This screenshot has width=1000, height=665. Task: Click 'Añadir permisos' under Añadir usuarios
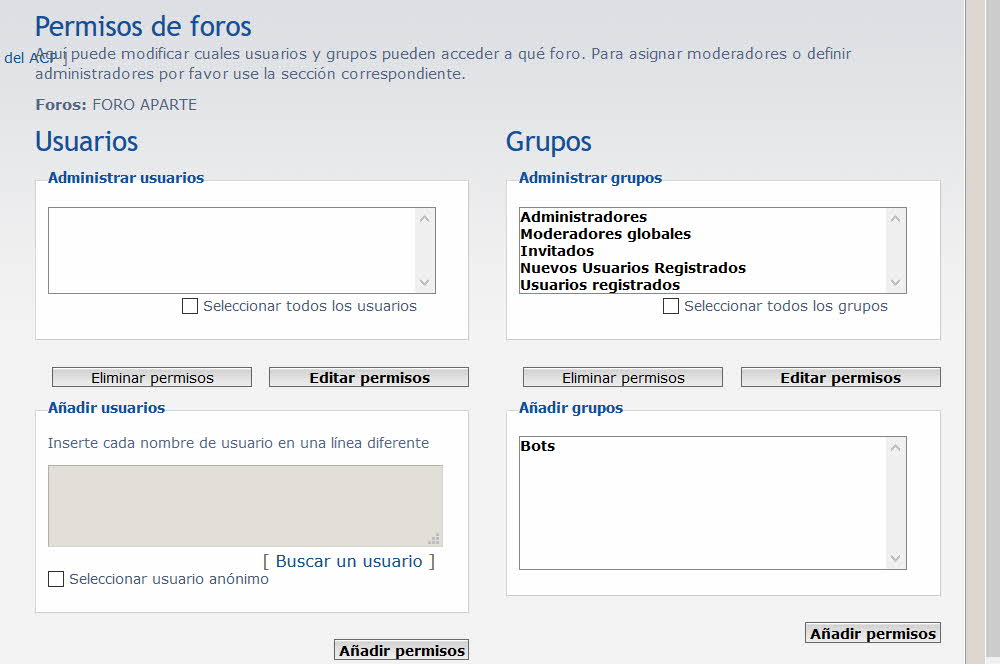[x=402, y=650]
